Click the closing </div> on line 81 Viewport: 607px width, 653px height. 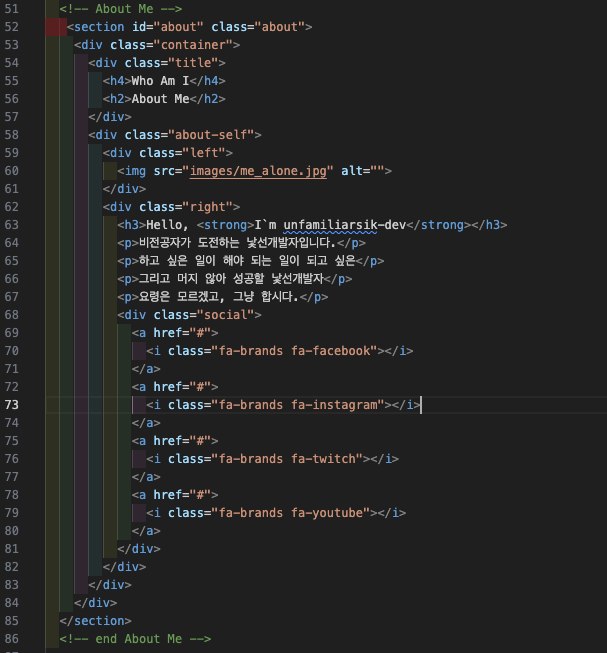click(x=139, y=548)
